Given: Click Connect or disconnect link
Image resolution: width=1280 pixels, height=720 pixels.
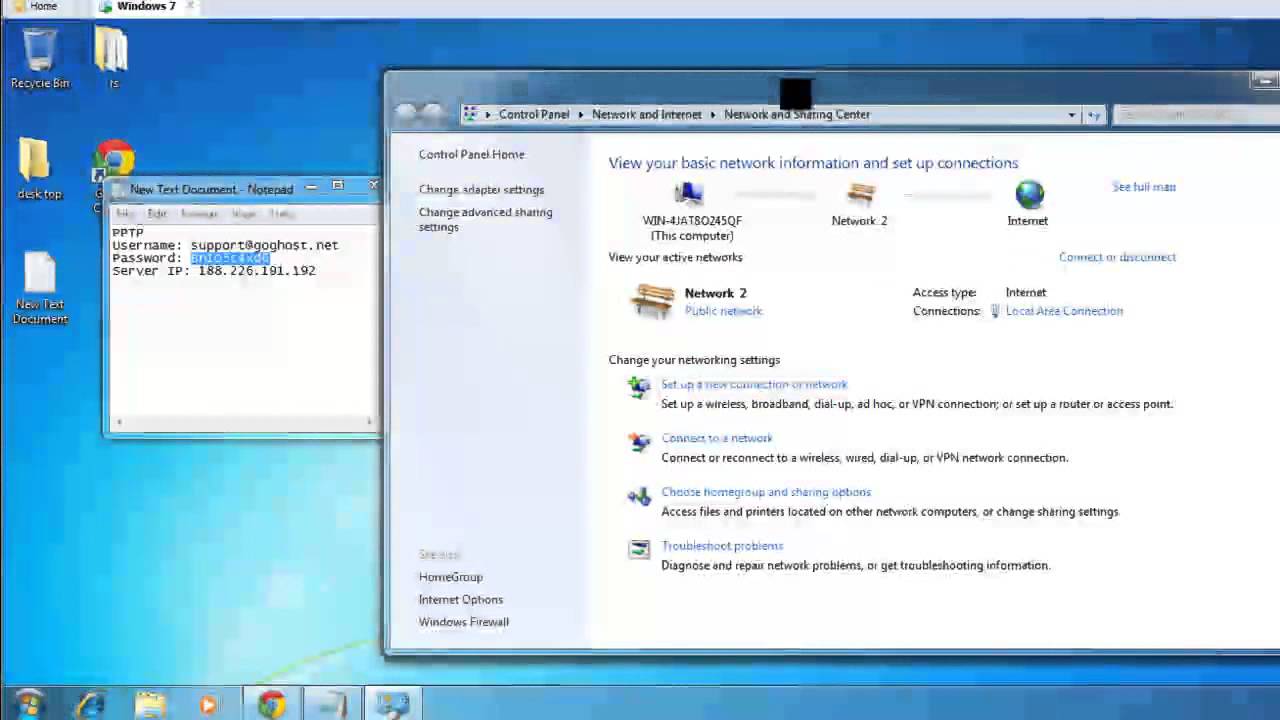Looking at the screenshot, I should 1117,258.
